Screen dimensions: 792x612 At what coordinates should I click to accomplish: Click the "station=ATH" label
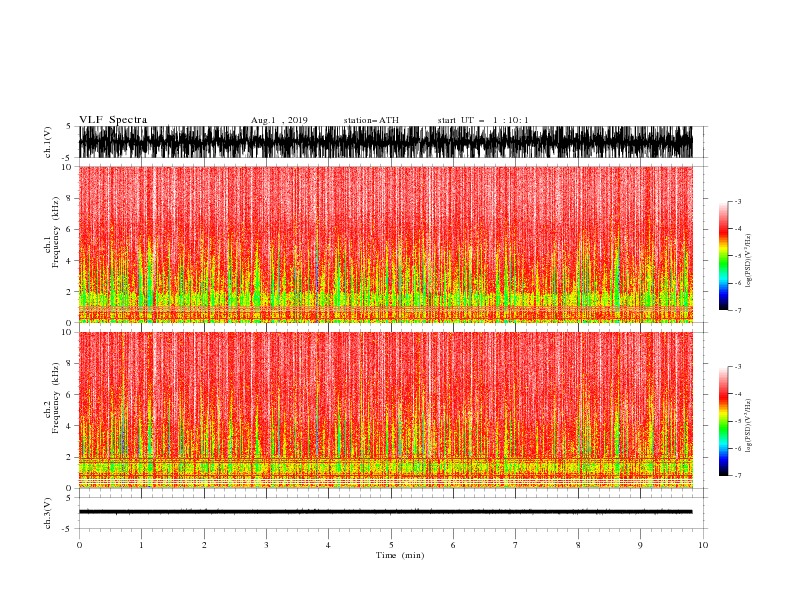tap(371, 120)
